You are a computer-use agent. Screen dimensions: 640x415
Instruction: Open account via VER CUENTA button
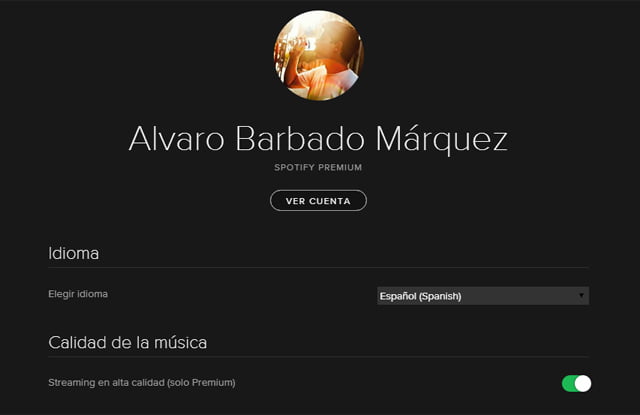pos(318,201)
